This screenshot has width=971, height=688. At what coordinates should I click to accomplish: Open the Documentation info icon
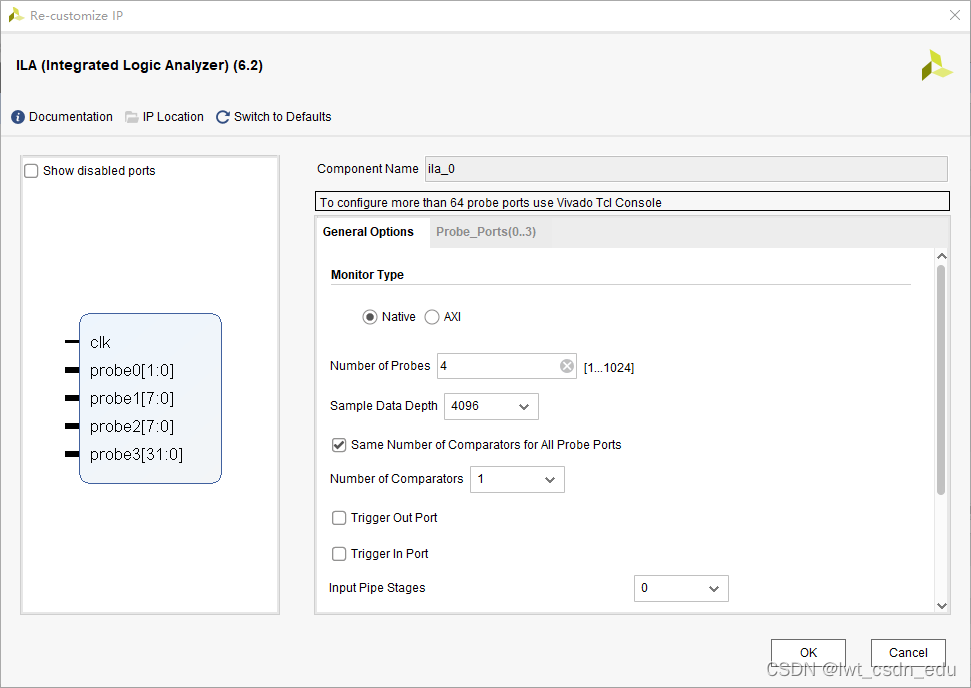click(x=18, y=117)
